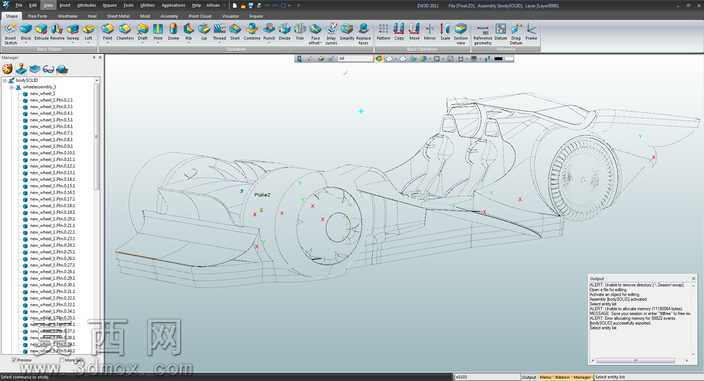Select the Face offset tool
This screenshot has height=381, width=704.
coord(315,34)
